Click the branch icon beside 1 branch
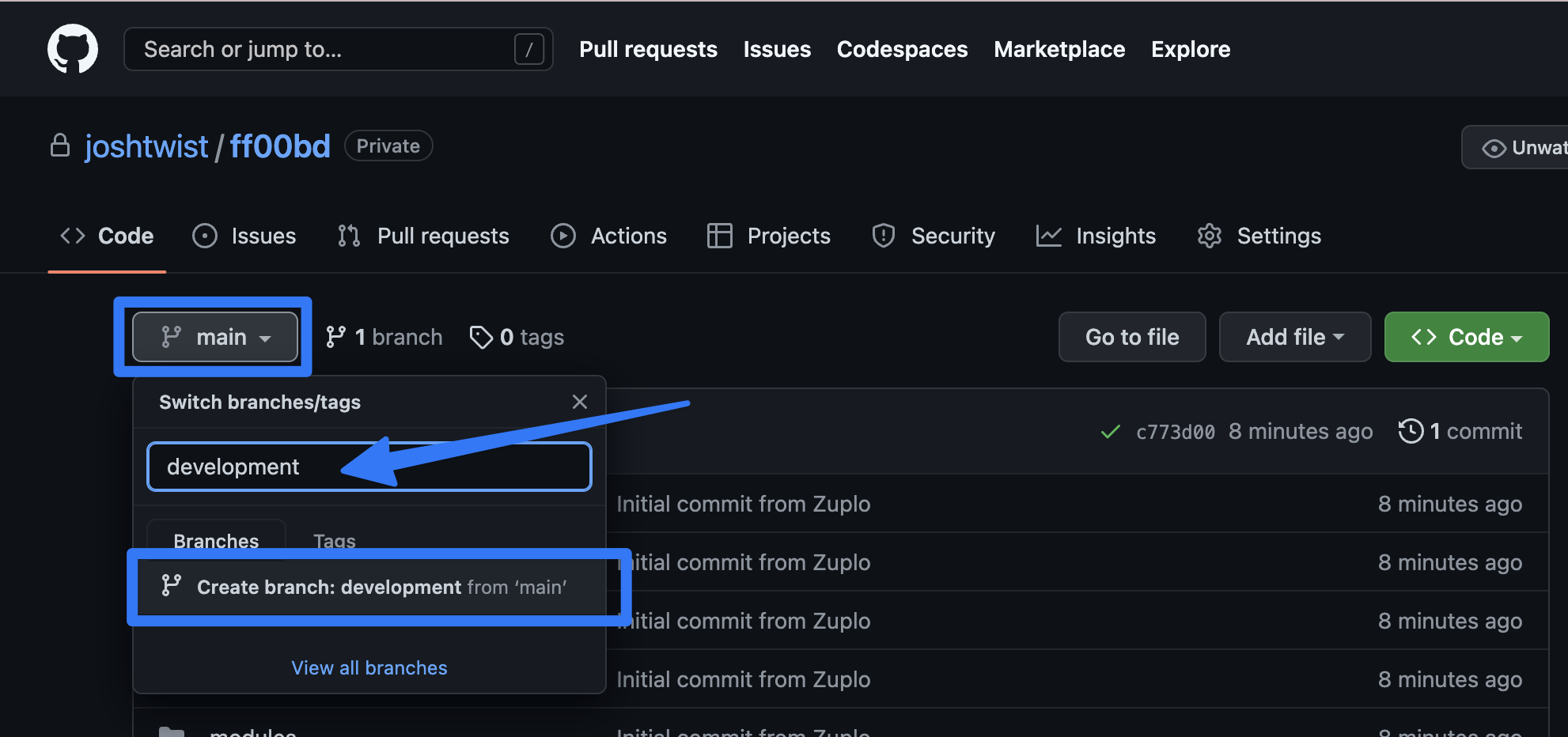 (x=335, y=337)
